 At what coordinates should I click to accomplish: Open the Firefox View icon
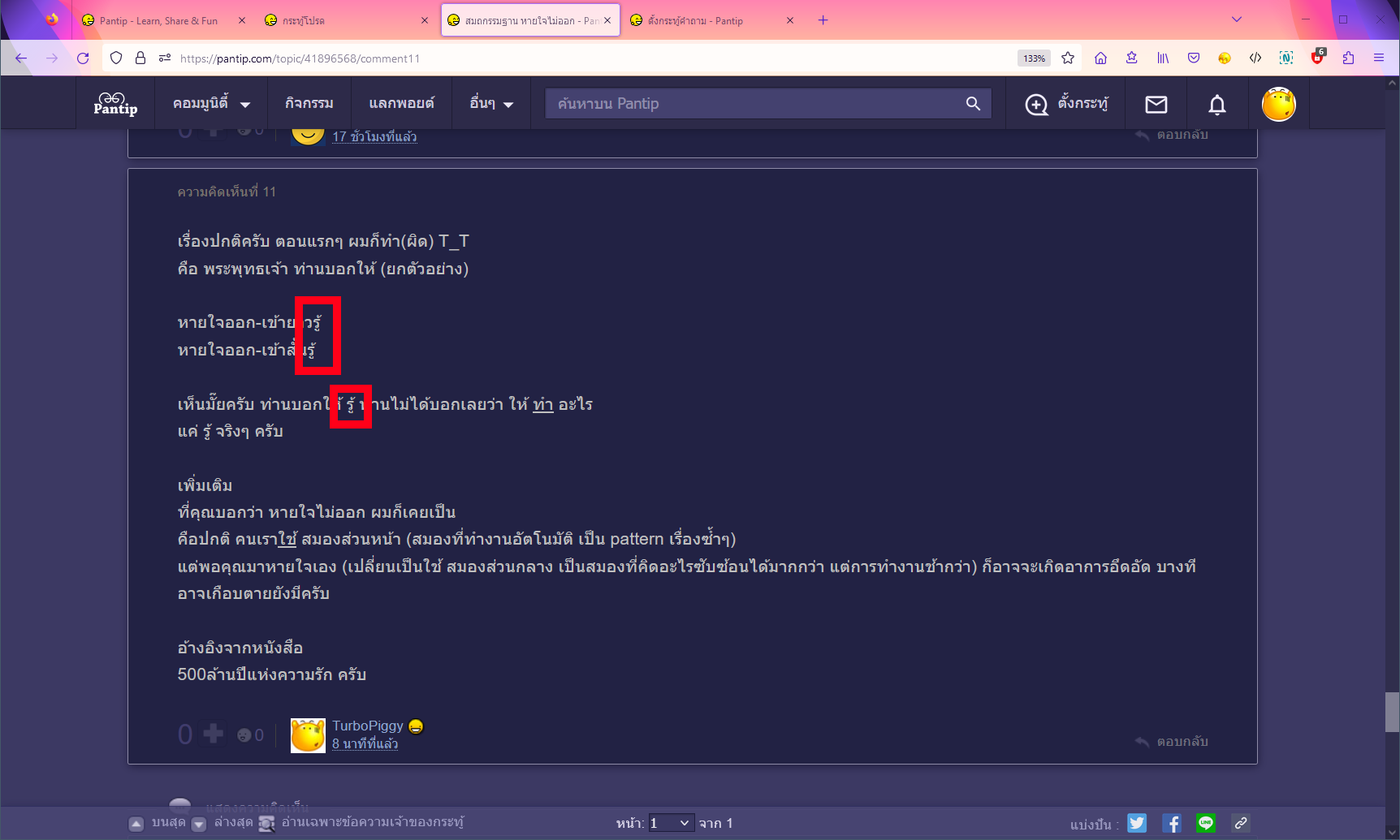(52, 19)
